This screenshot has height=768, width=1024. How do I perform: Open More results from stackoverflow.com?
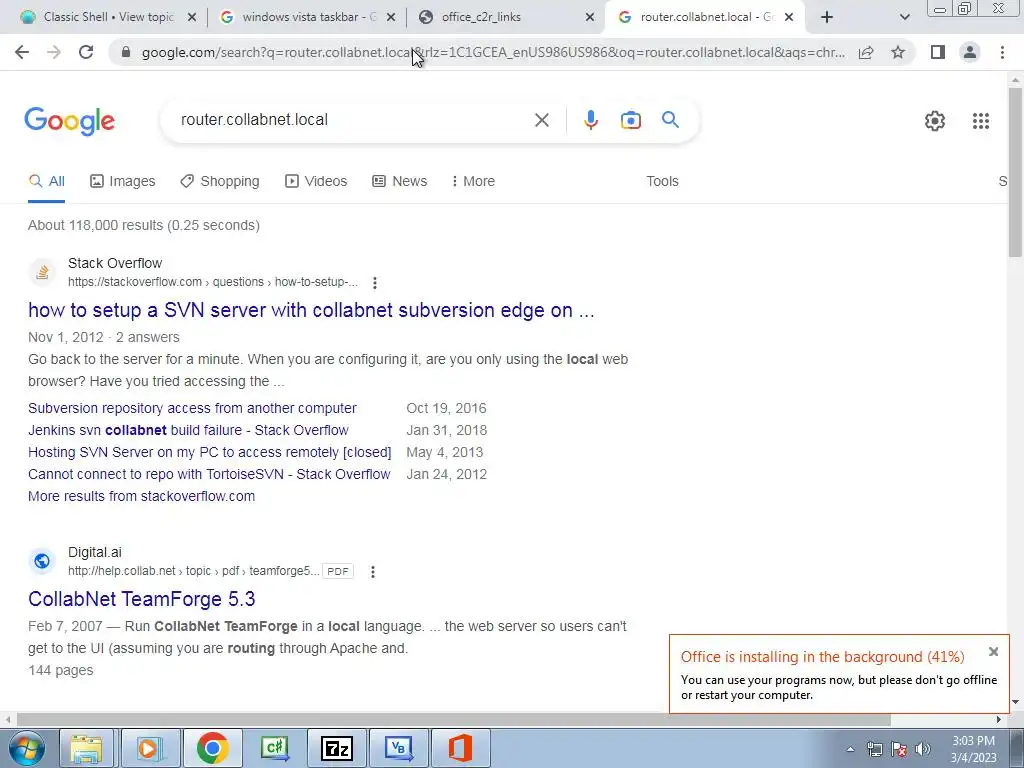pos(141,496)
